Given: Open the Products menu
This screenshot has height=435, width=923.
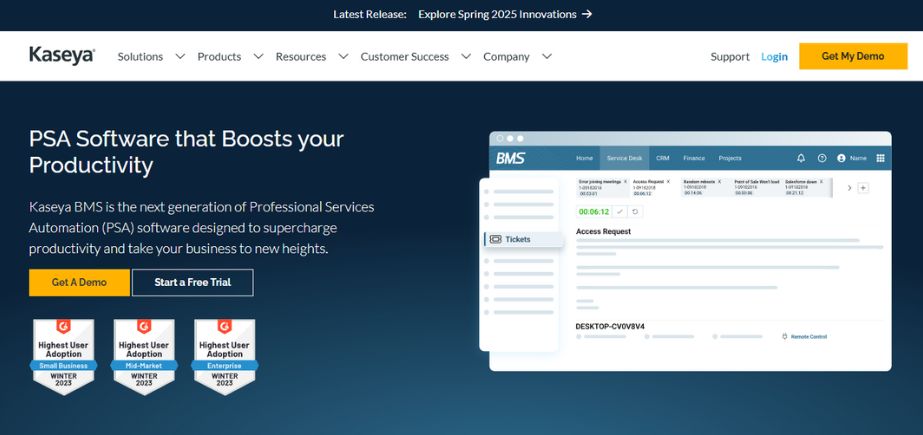Looking at the screenshot, I should [x=219, y=57].
